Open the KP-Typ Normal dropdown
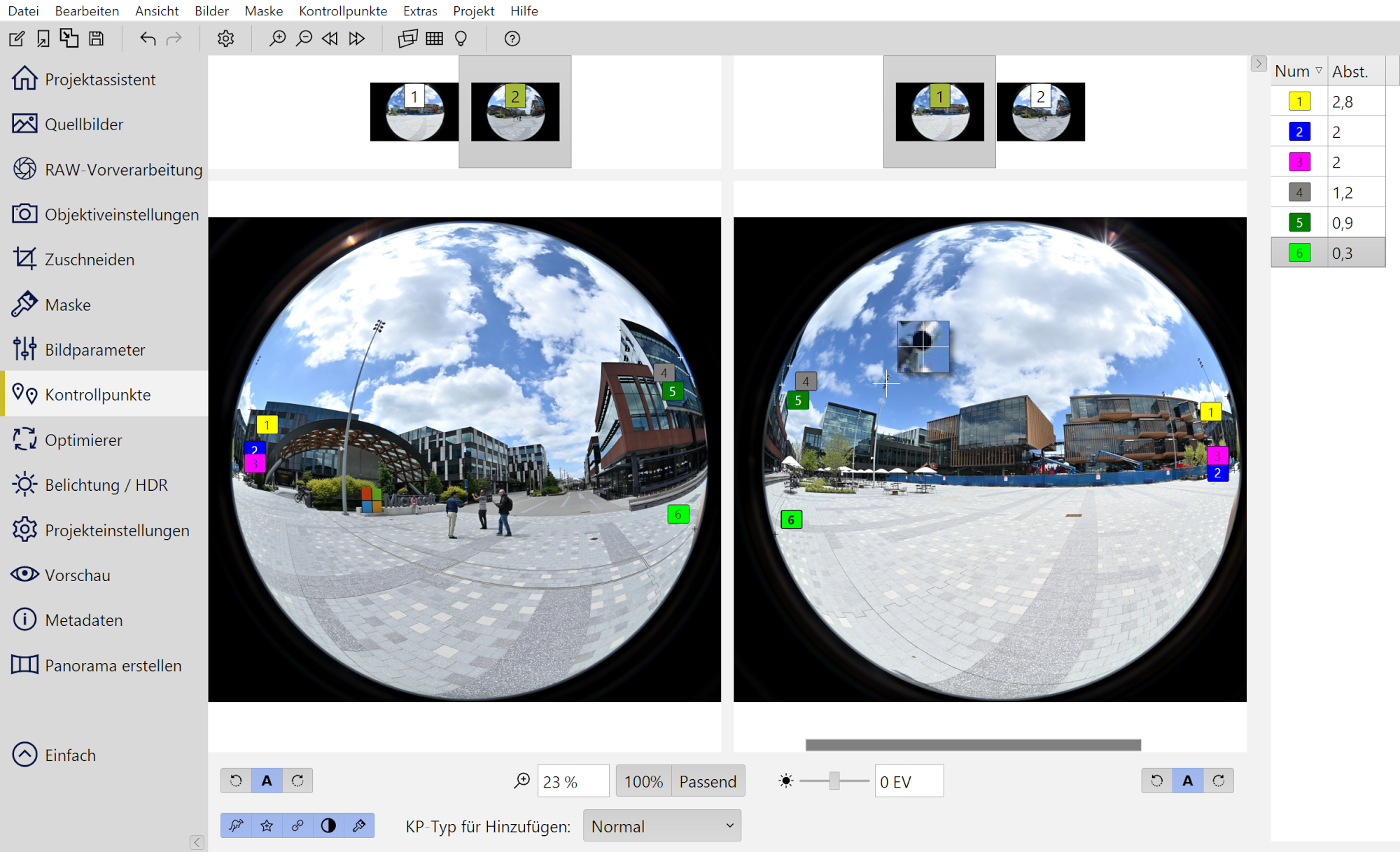 point(661,826)
